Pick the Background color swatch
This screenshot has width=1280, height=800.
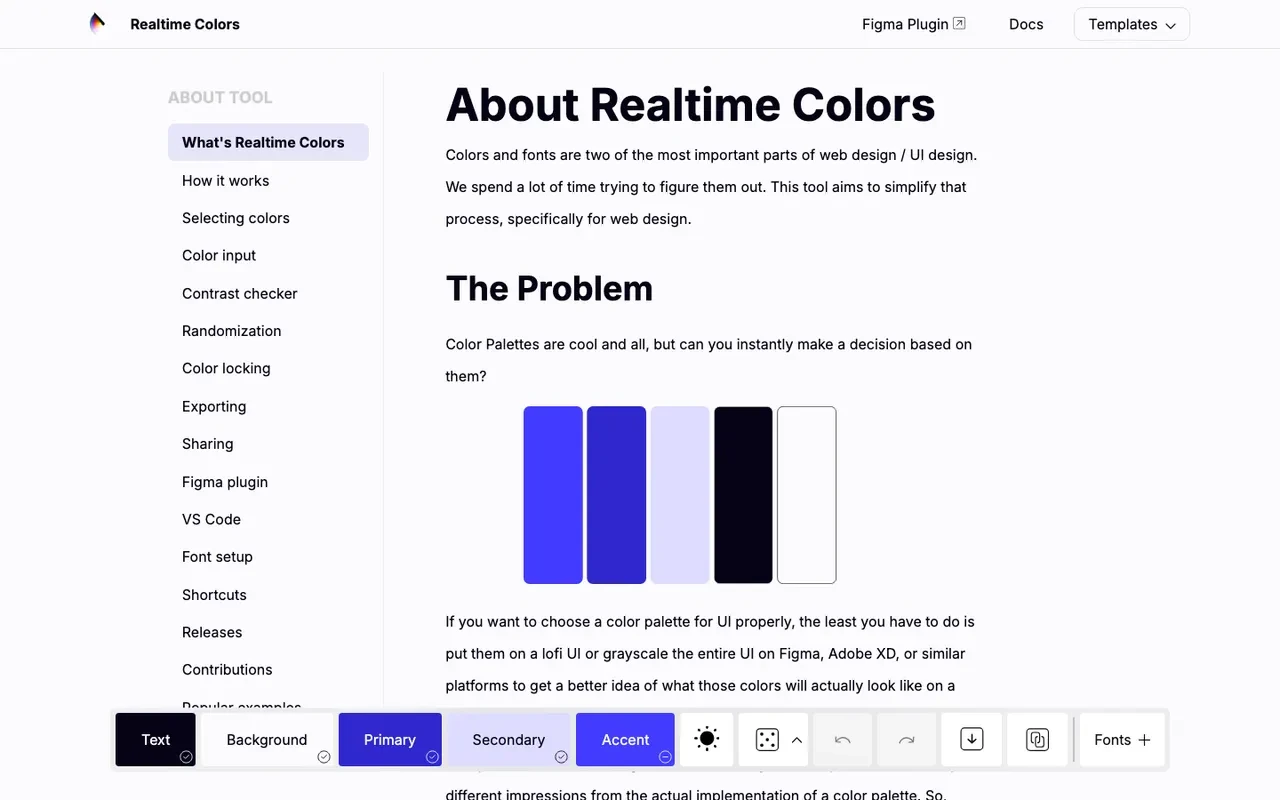[267, 740]
